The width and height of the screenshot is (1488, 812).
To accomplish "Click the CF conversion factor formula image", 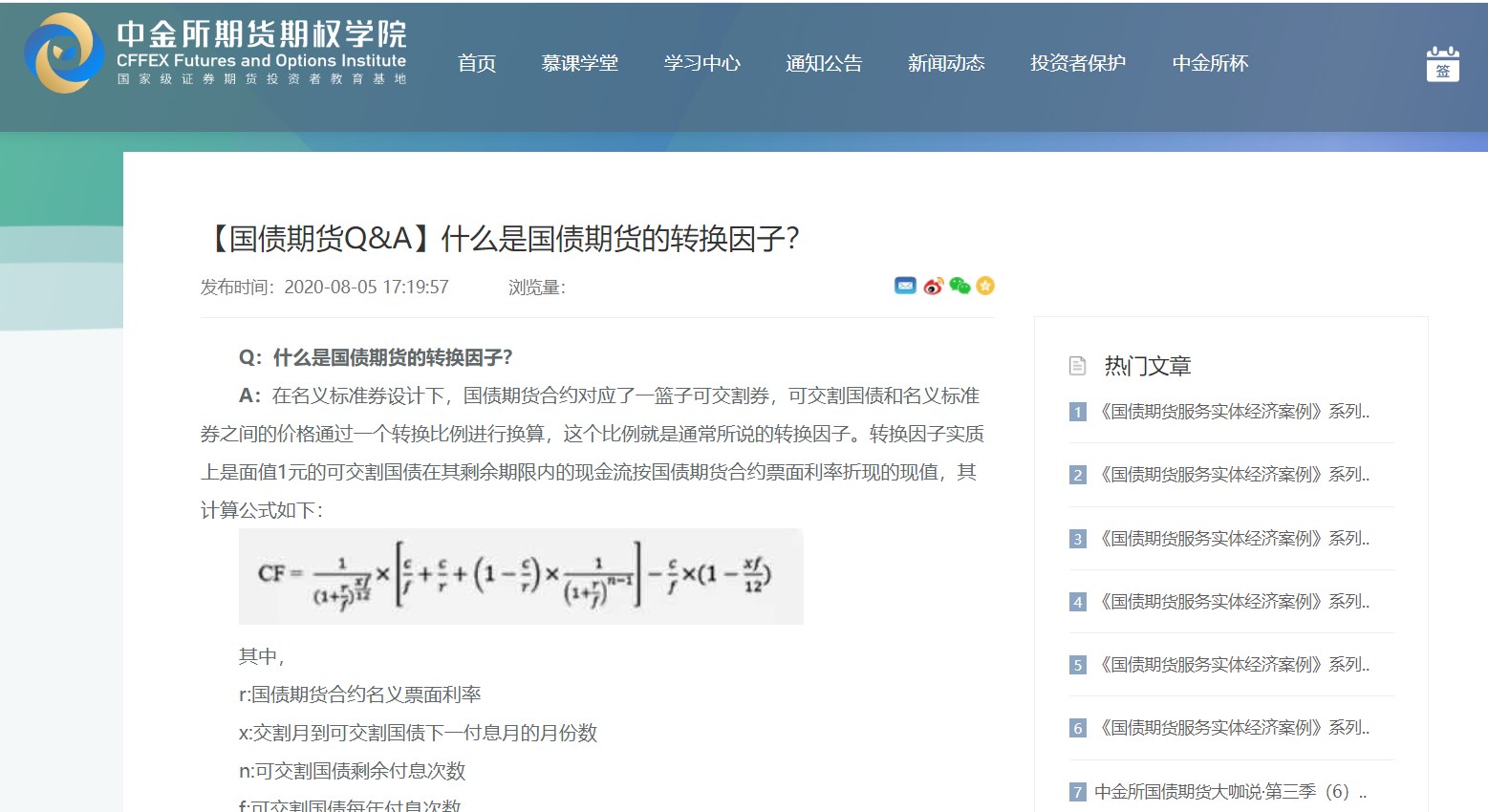I will [x=521, y=576].
